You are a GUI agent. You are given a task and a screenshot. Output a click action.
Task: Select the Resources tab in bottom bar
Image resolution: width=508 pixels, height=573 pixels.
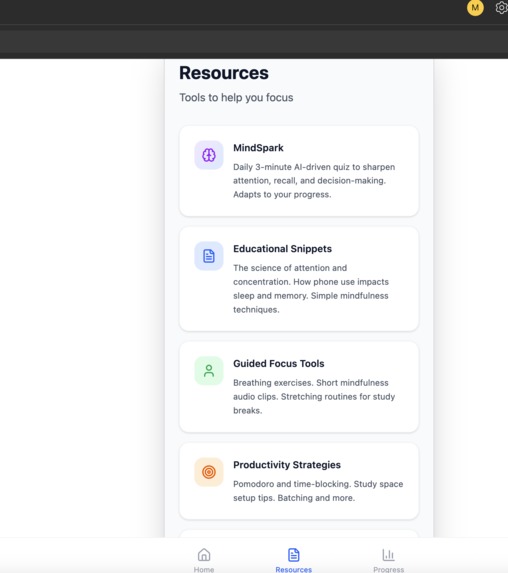tap(293, 560)
